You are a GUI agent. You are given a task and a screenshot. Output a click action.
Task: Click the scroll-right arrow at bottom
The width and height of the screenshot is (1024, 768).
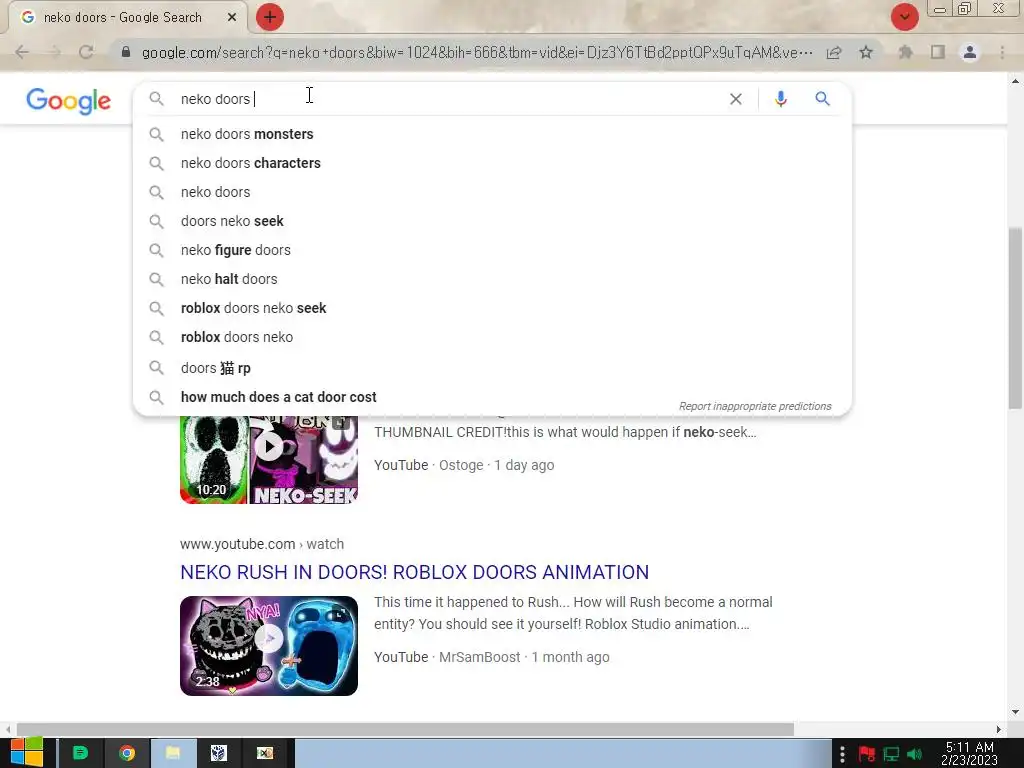click(x=999, y=729)
